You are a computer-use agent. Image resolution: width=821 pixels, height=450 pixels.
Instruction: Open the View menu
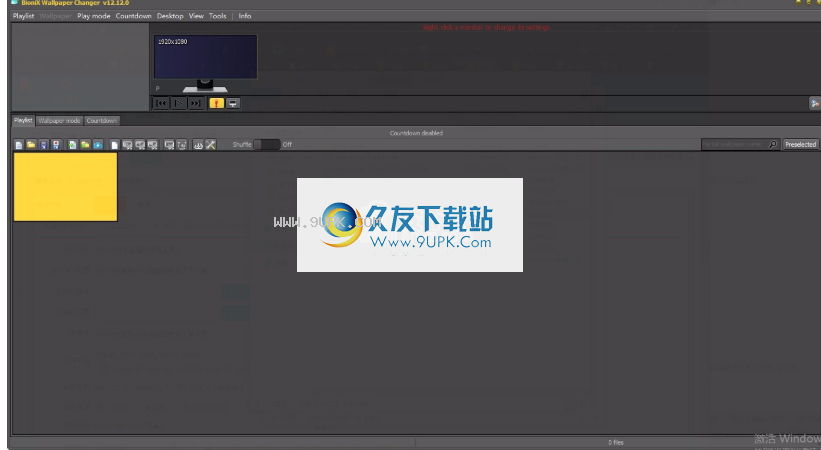(x=196, y=16)
